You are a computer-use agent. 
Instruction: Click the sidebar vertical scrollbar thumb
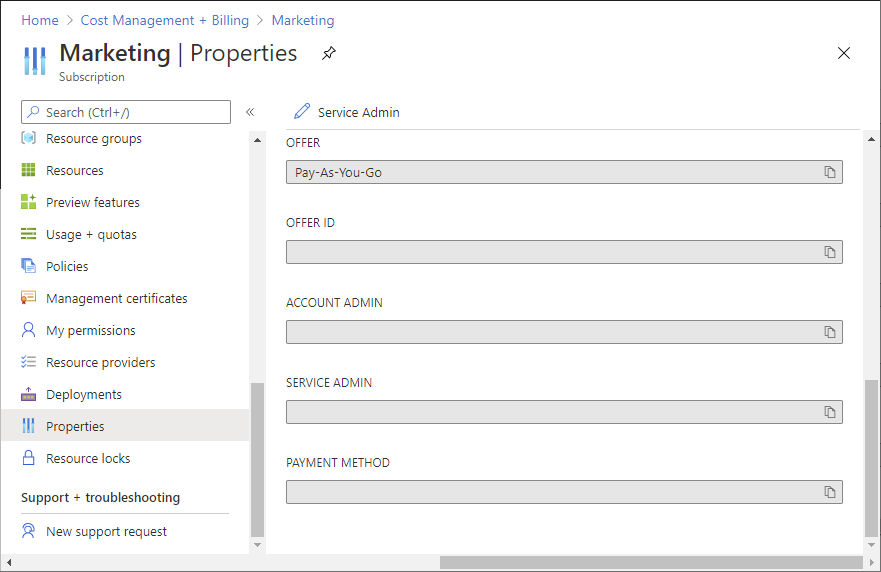(x=257, y=460)
